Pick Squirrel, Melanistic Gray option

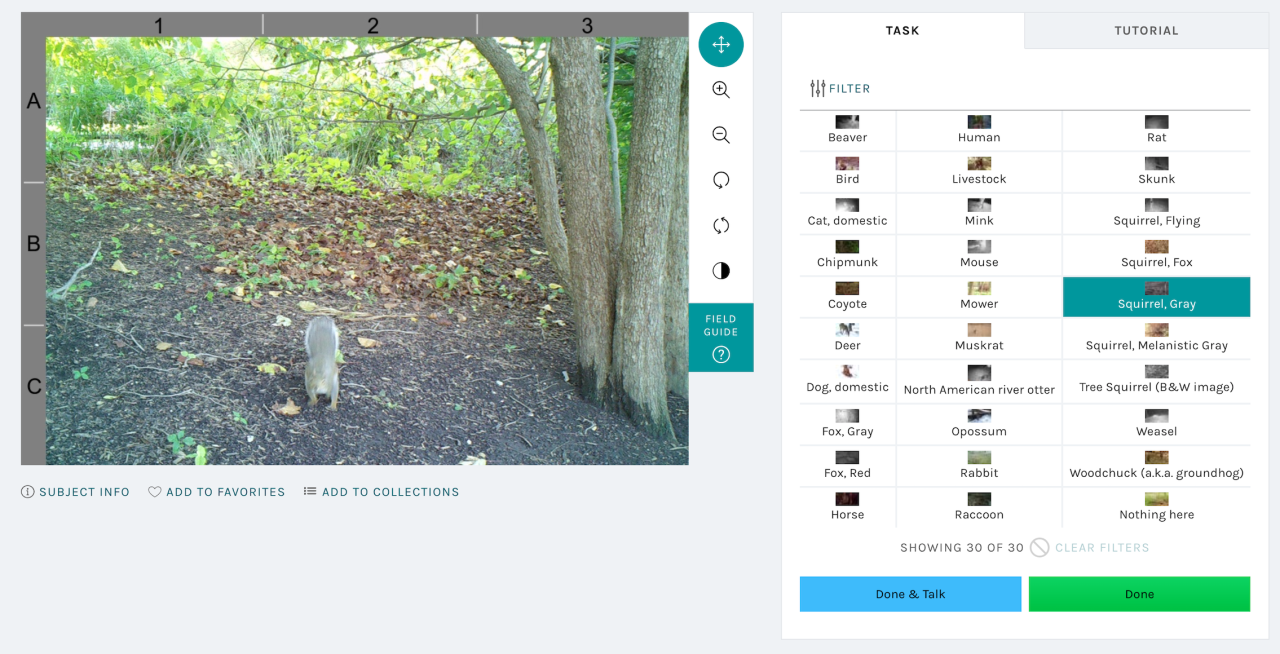1156,338
